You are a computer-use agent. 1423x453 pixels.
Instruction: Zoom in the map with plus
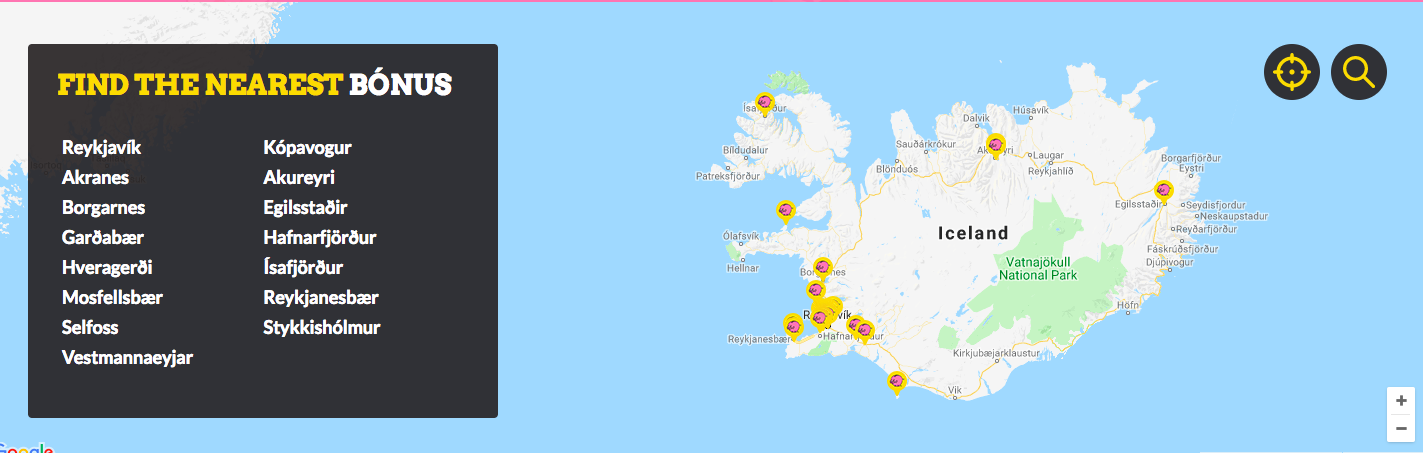(x=1401, y=400)
